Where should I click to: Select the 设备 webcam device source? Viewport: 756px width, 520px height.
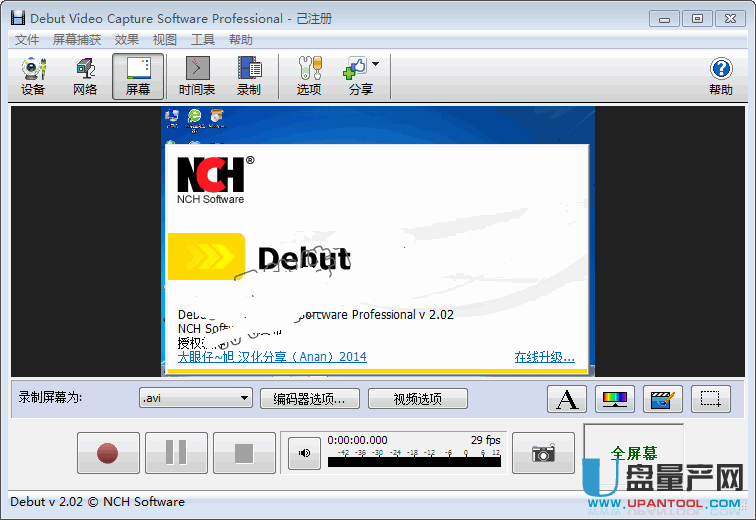click(33, 76)
